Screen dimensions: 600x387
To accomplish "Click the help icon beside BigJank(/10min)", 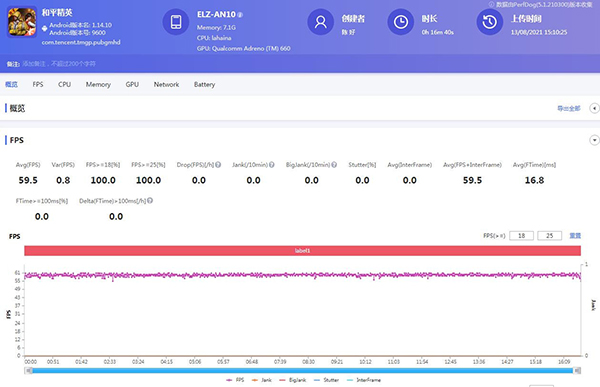I will 334,165.
